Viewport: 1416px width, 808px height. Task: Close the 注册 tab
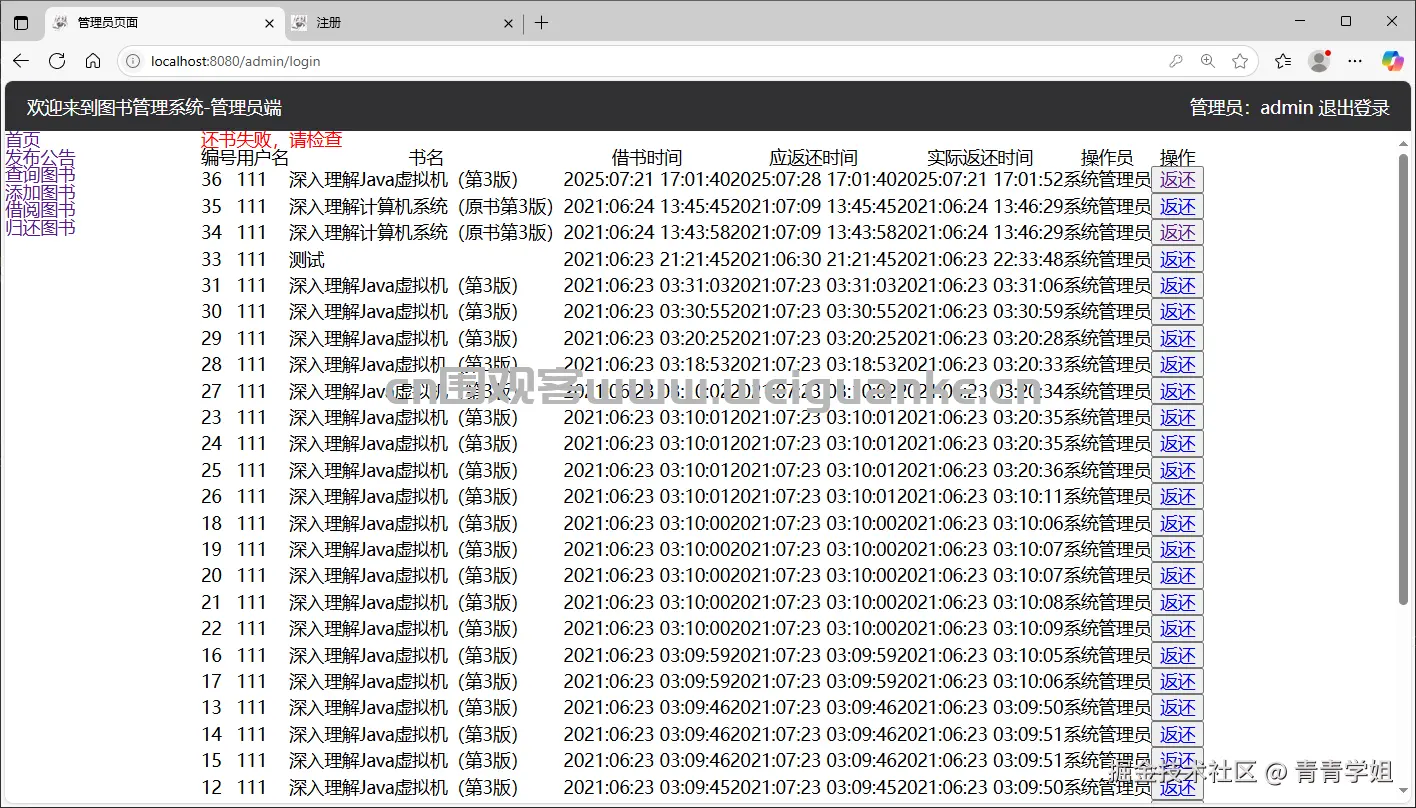(508, 22)
